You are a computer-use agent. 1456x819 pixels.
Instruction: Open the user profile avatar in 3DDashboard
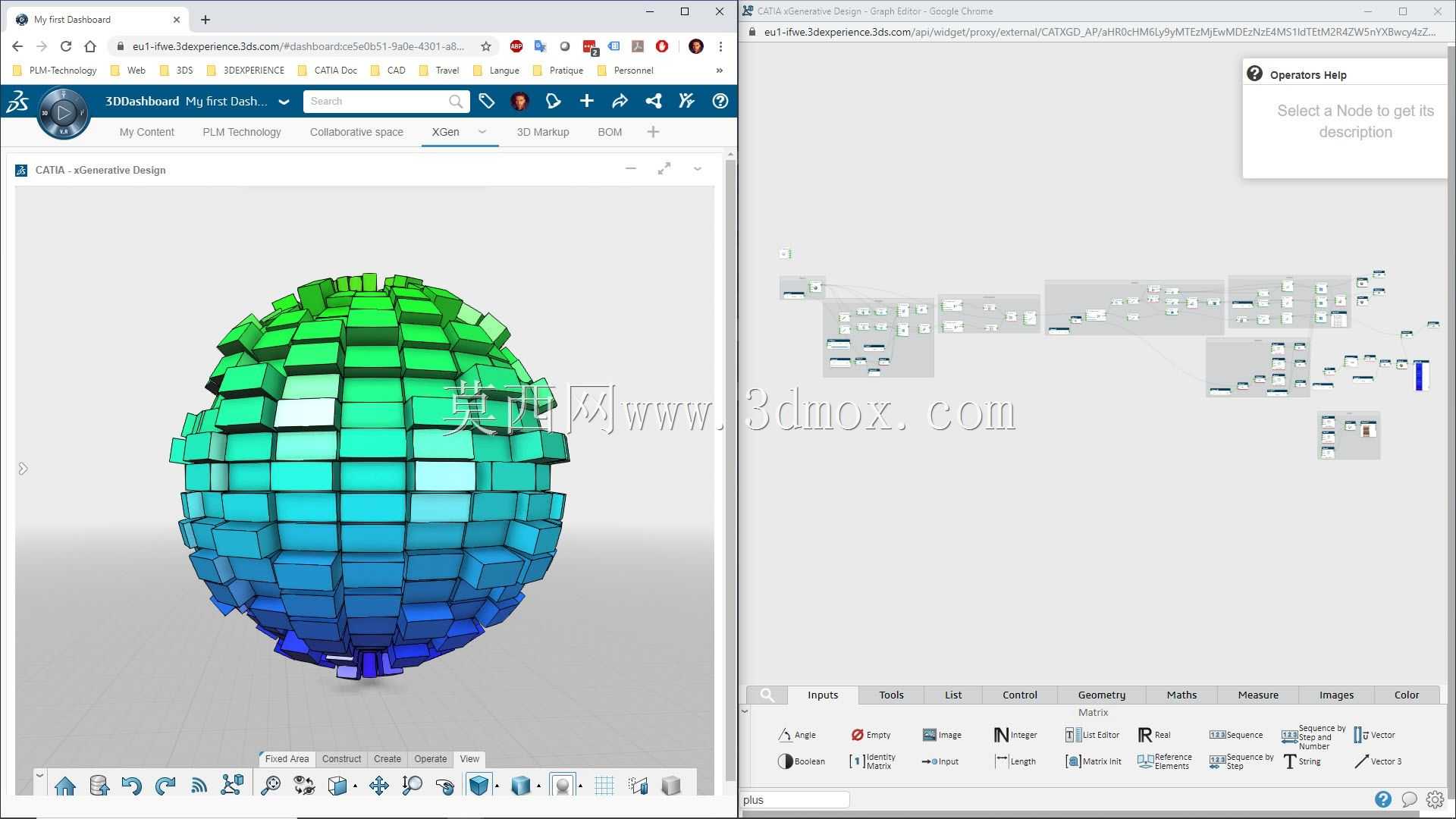519,101
